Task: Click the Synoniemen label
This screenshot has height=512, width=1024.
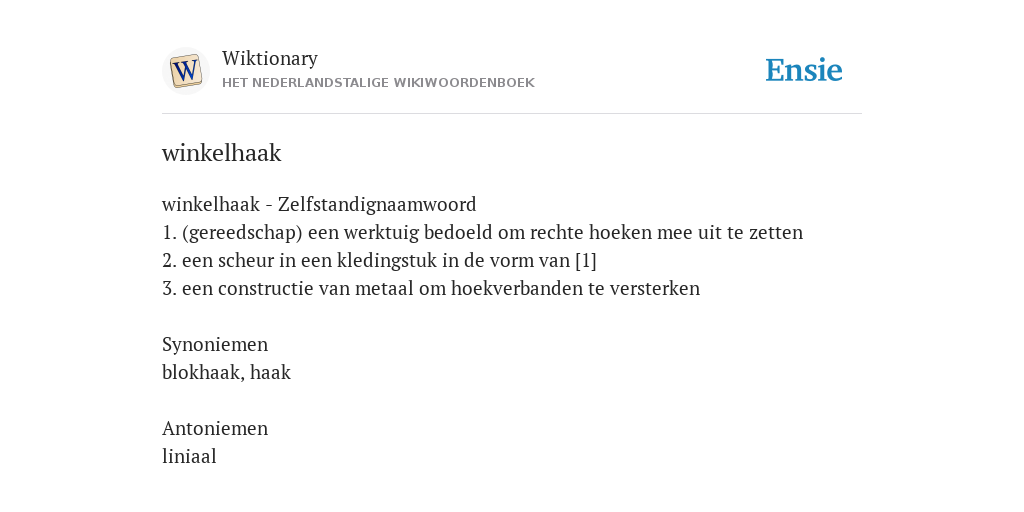Action: pos(215,344)
